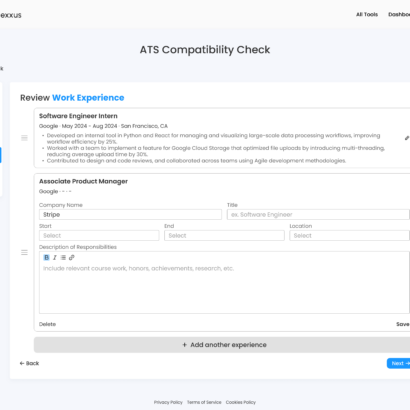
Task: Focus the Title input field
Action: click(318, 215)
